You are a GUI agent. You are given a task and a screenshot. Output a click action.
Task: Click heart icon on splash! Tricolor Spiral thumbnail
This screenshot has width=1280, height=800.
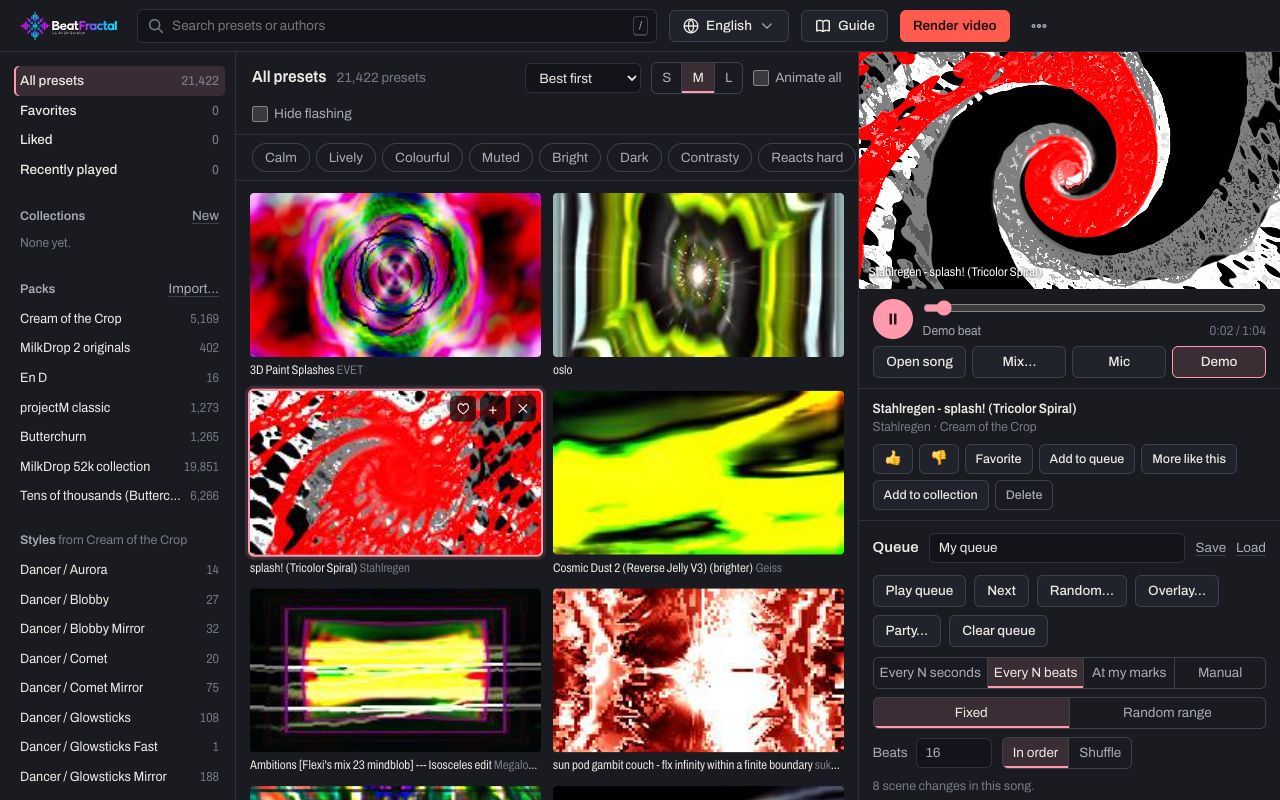click(463, 408)
